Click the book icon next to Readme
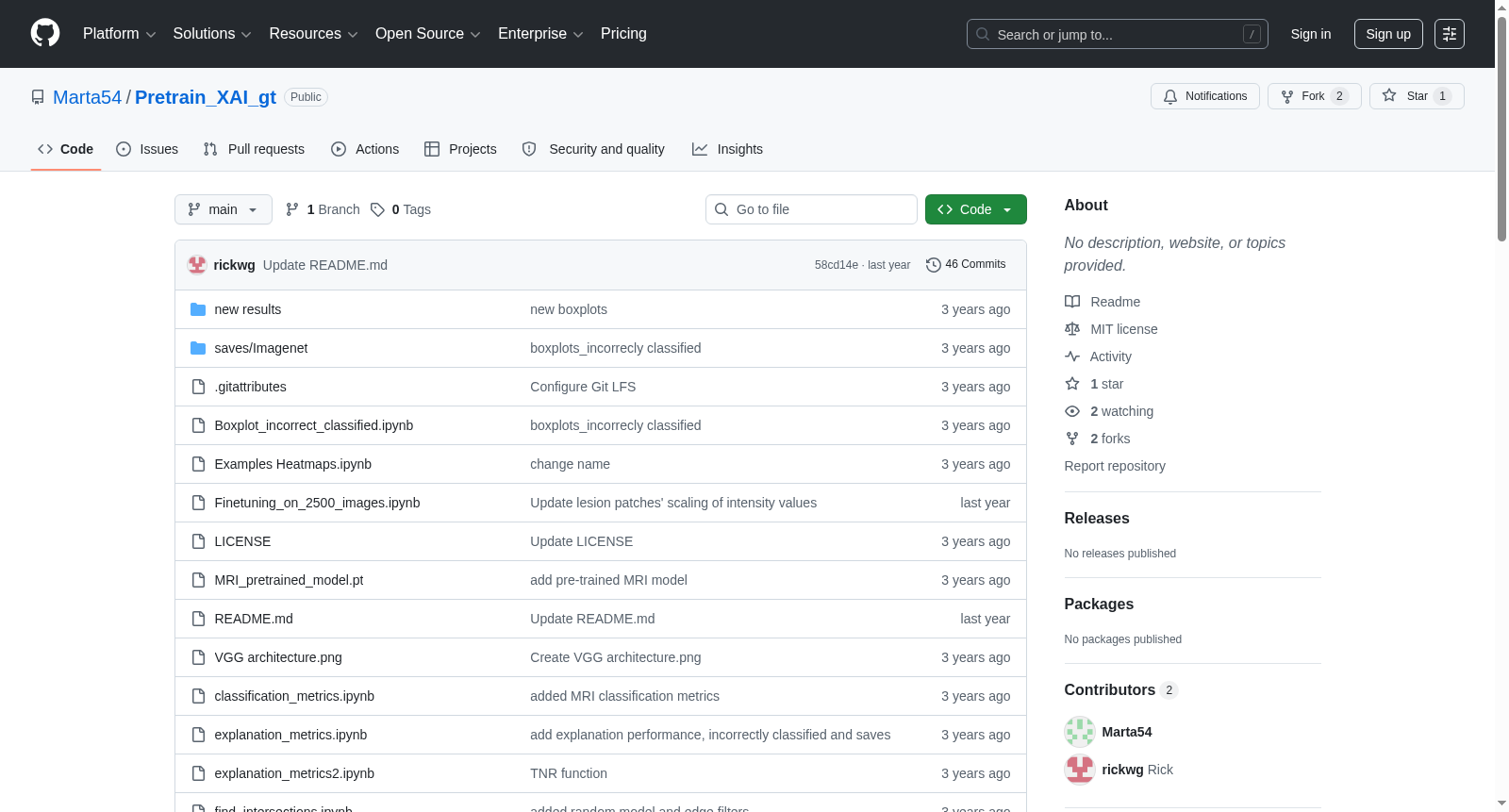 point(1072,302)
